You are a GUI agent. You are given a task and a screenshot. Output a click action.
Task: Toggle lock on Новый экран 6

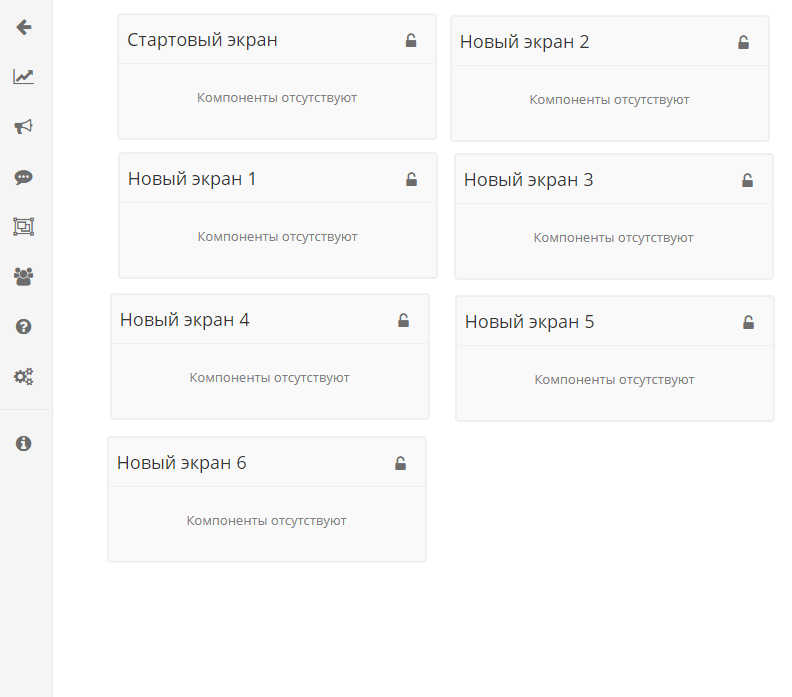(x=401, y=463)
